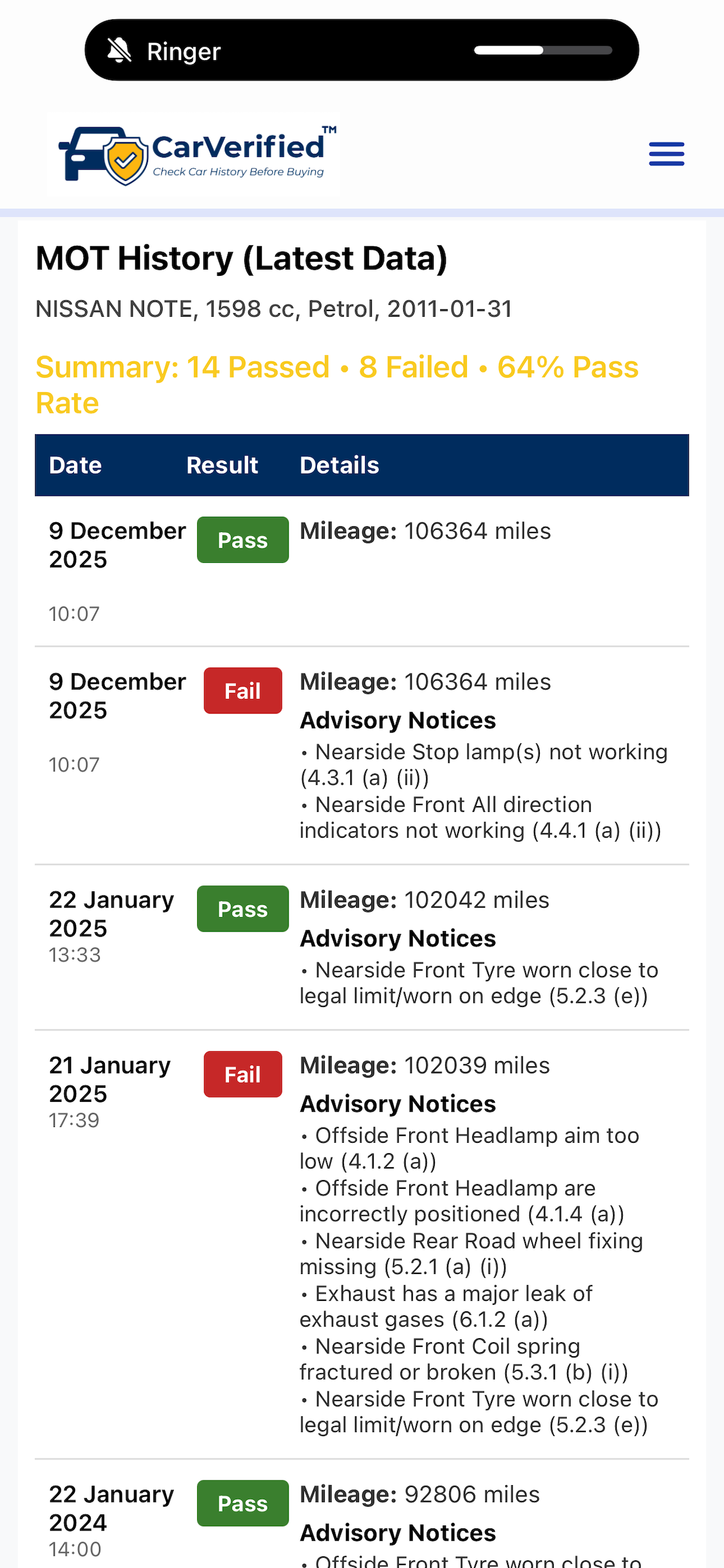Screen dimensions: 724x1568
Task: Select the Date column header
Action: (x=75, y=466)
